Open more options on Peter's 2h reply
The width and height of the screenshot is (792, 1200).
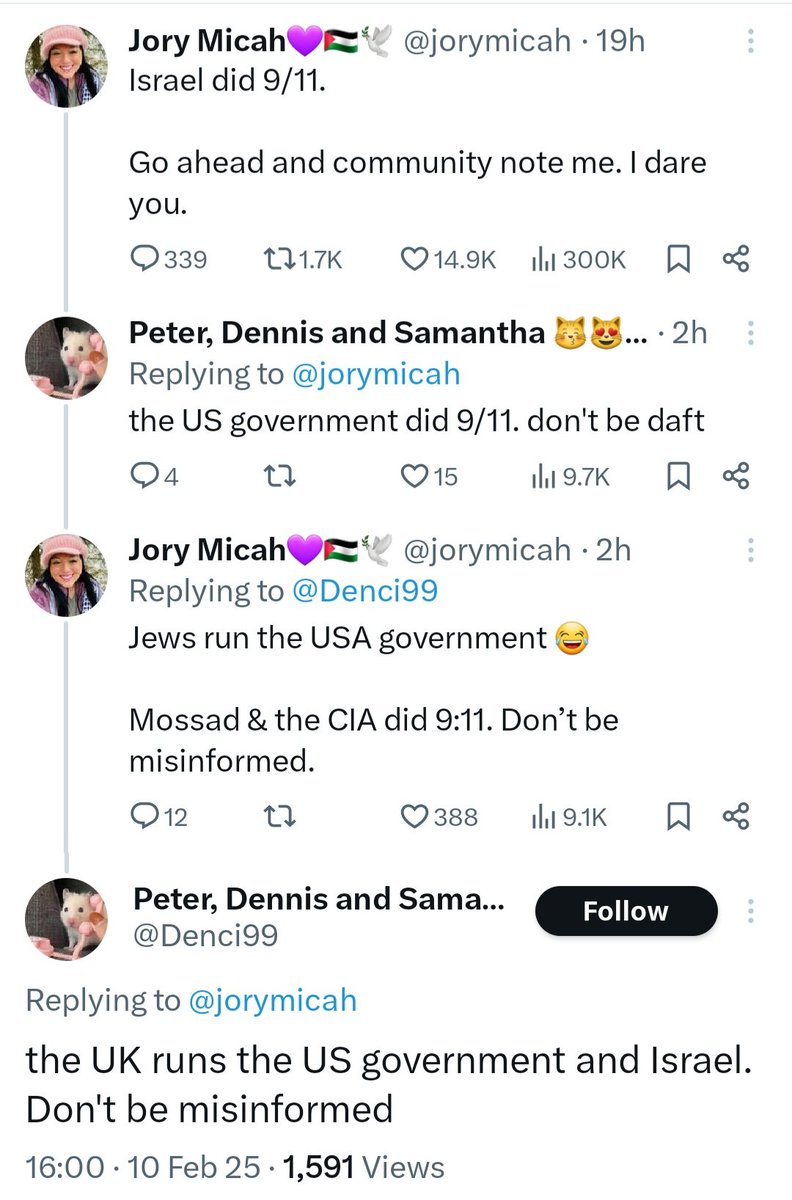[752, 333]
